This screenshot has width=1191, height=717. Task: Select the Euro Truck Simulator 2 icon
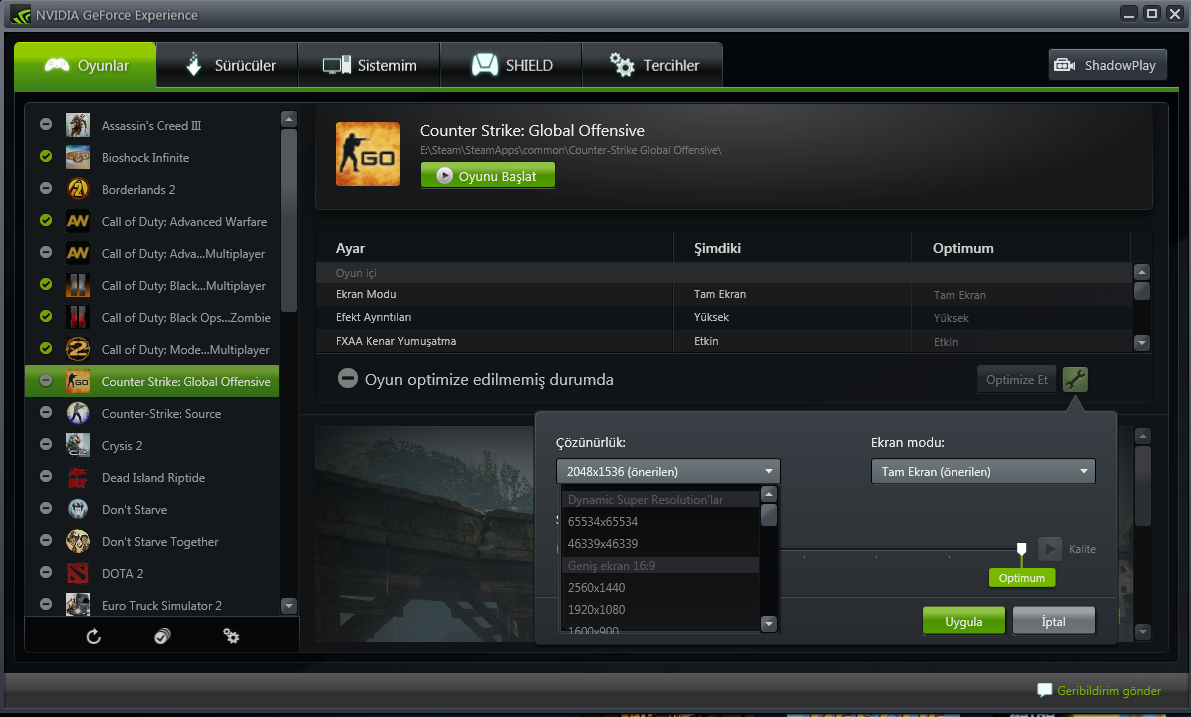pyautogui.click(x=77, y=605)
